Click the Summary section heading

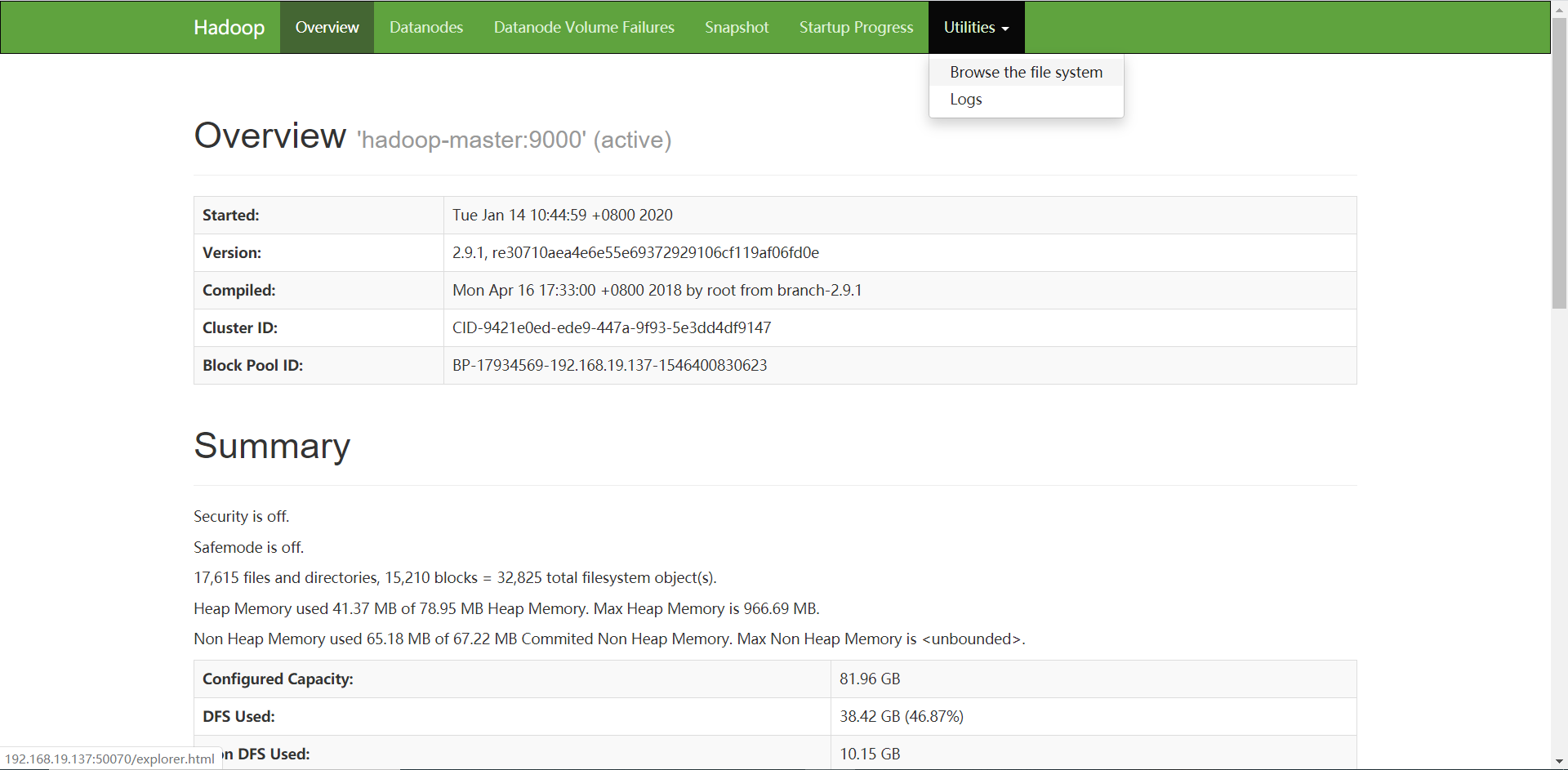271,446
